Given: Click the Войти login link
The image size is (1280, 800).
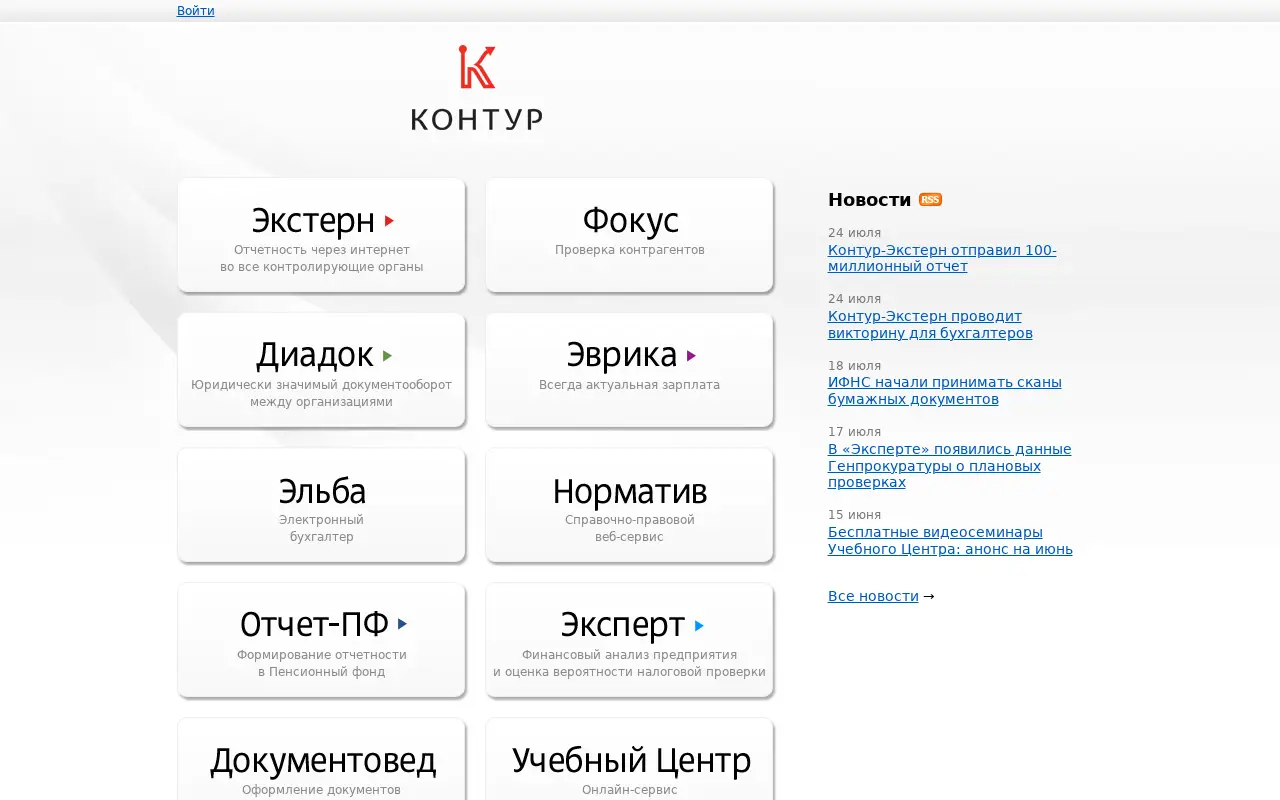Looking at the screenshot, I should [195, 11].
